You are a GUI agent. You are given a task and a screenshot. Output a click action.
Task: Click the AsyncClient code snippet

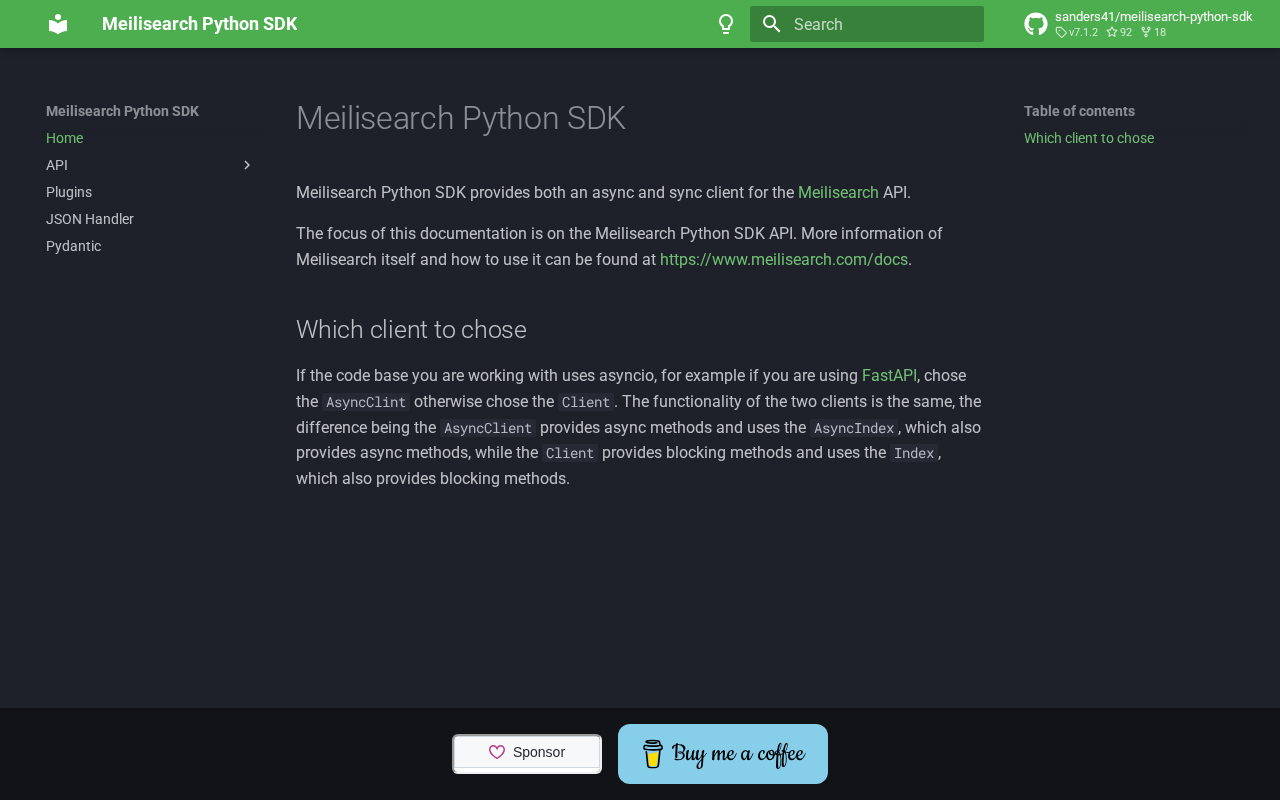[488, 428]
